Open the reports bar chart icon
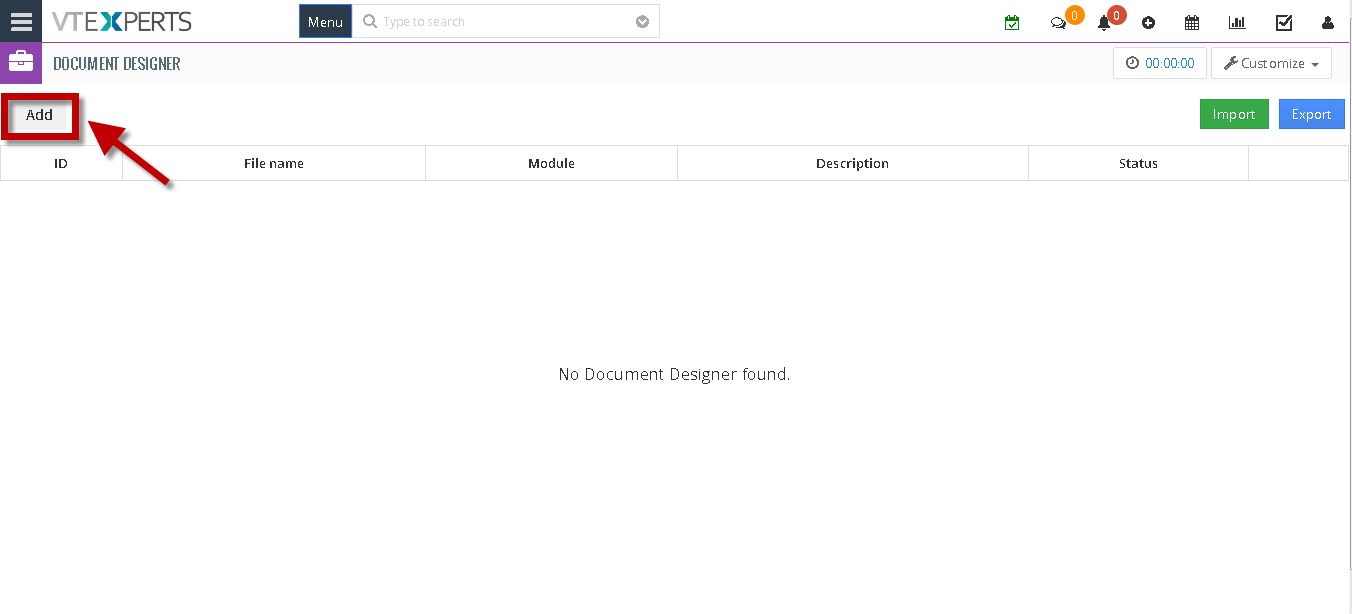This screenshot has height=614, width=1352. pos(1237,22)
